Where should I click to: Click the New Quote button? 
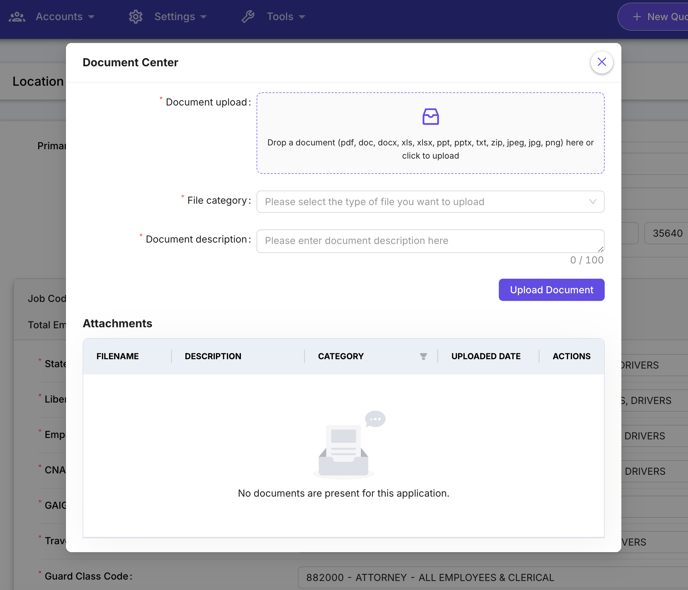click(x=653, y=17)
